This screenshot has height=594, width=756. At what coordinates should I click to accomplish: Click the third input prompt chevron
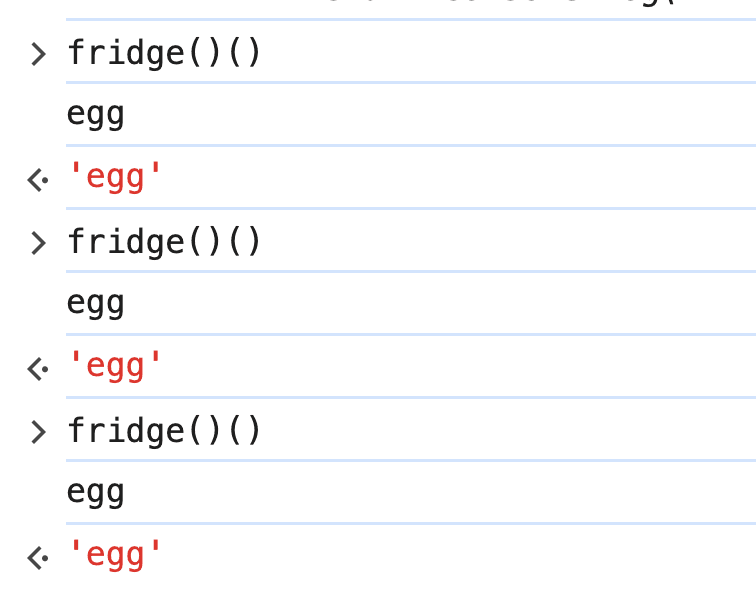tap(38, 431)
